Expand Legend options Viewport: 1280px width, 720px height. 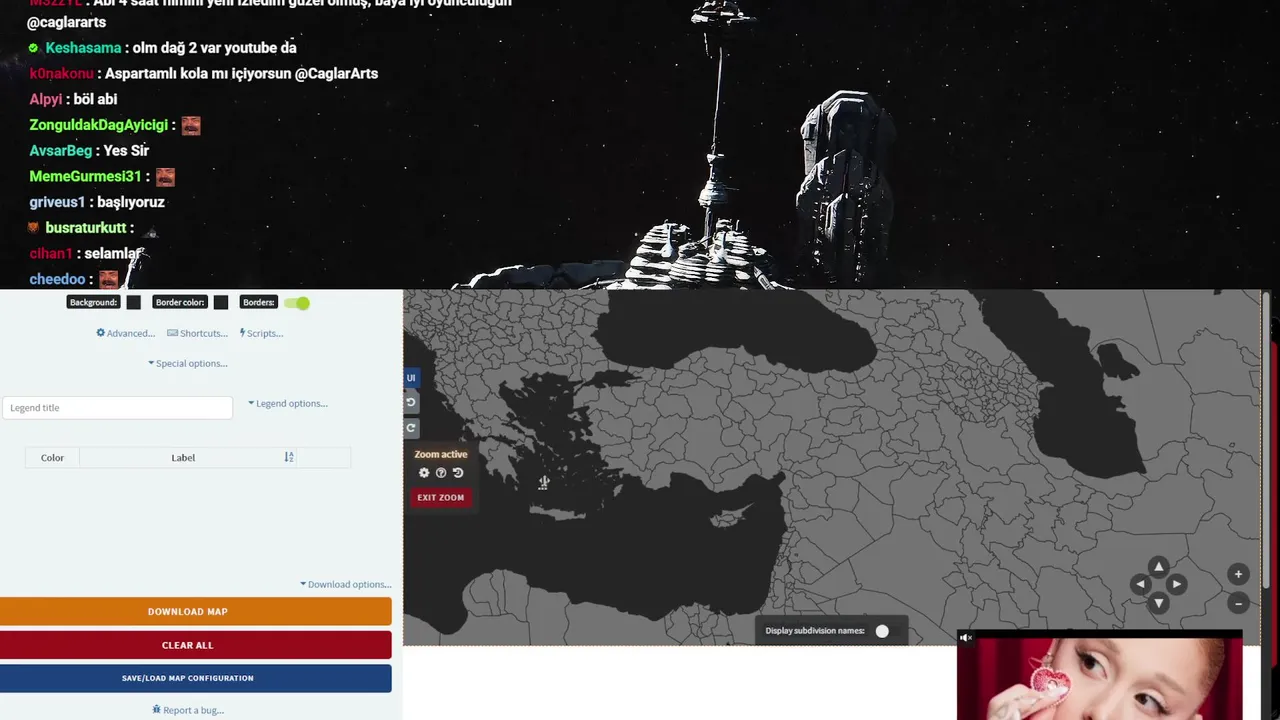coord(288,403)
